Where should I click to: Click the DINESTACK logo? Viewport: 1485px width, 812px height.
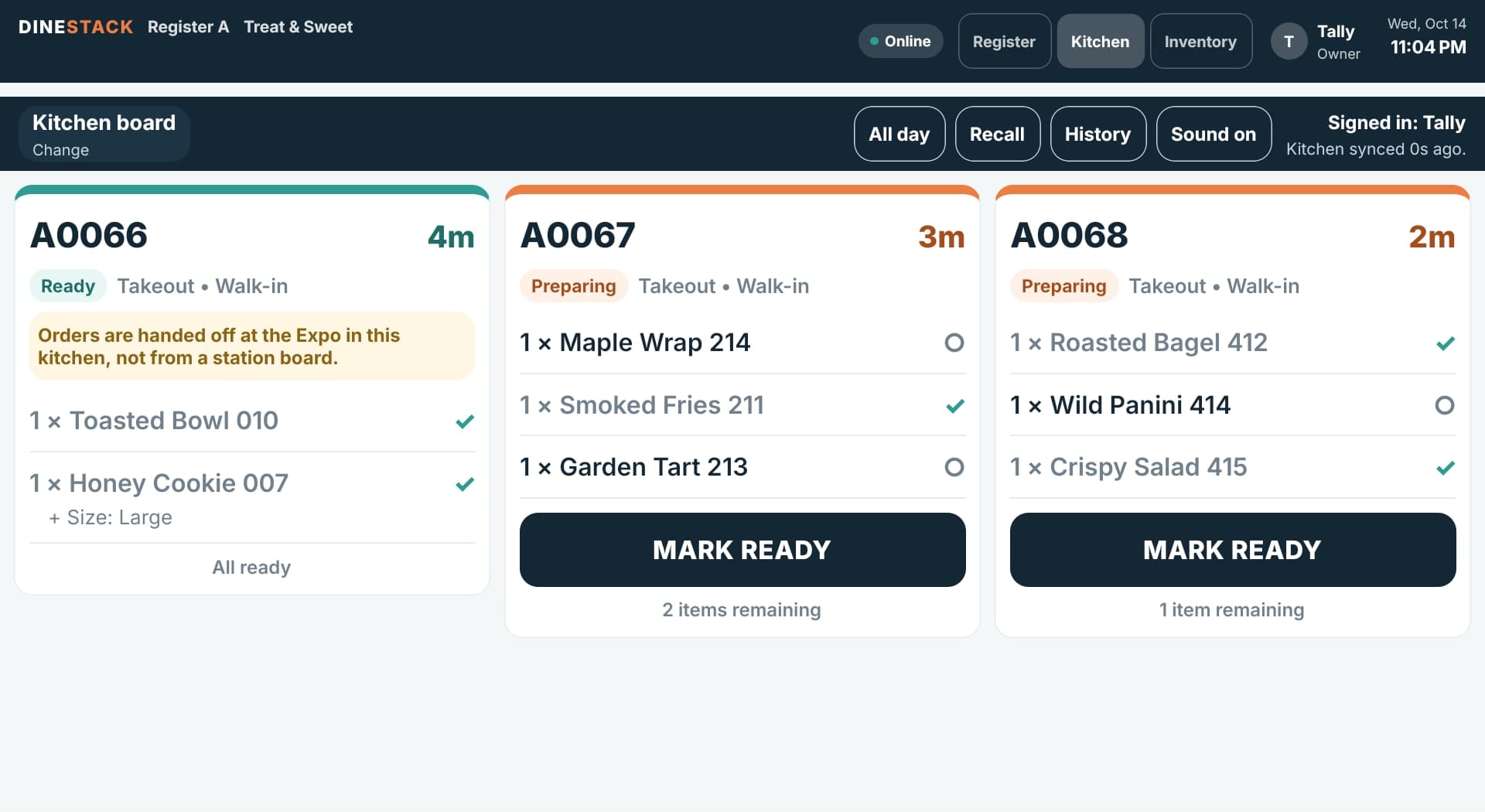[76, 27]
